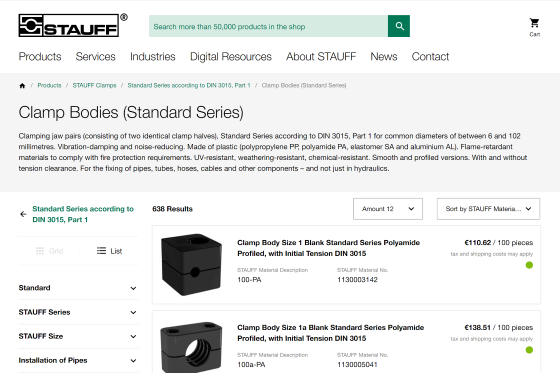Open the shopping cart
The width and height of the screenshot is (560, 373).
point(534,27)
